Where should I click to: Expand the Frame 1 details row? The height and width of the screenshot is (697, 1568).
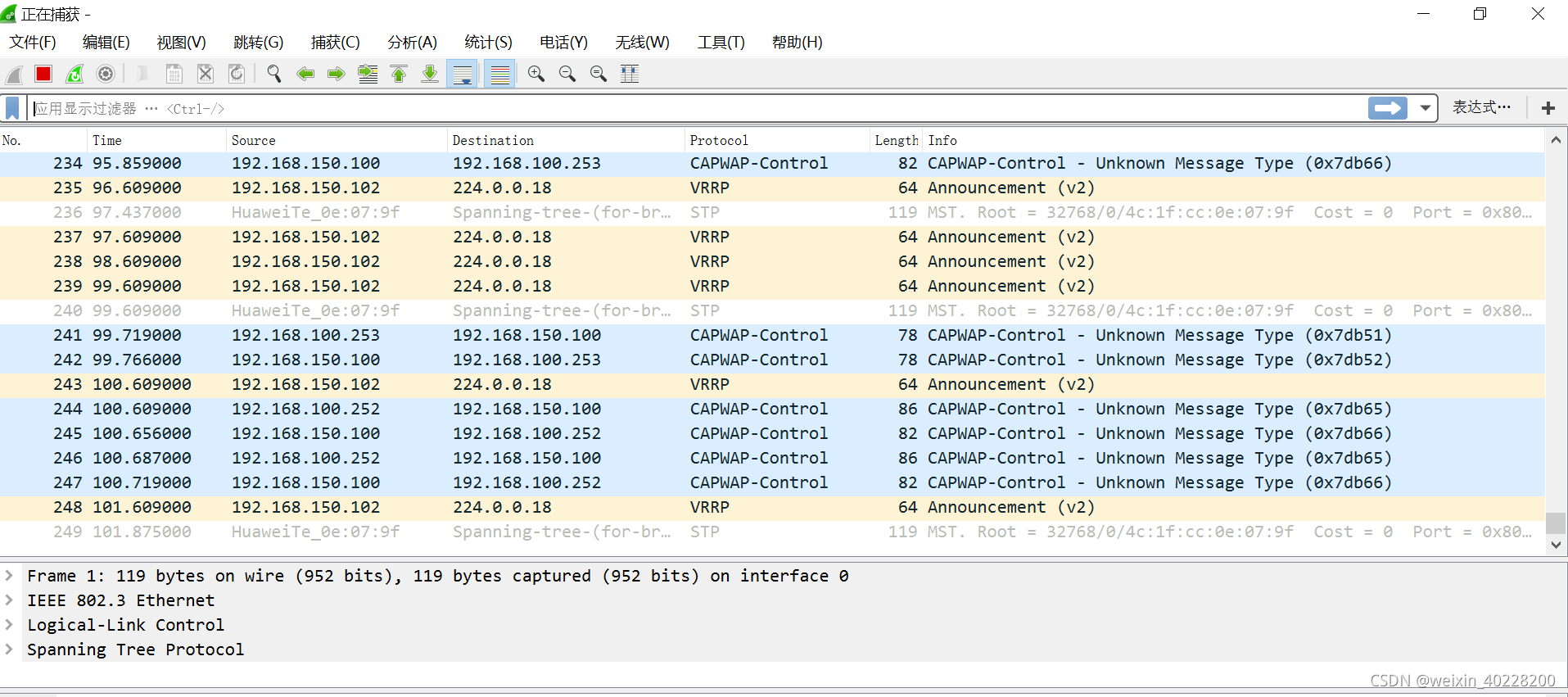click(9, 576)
